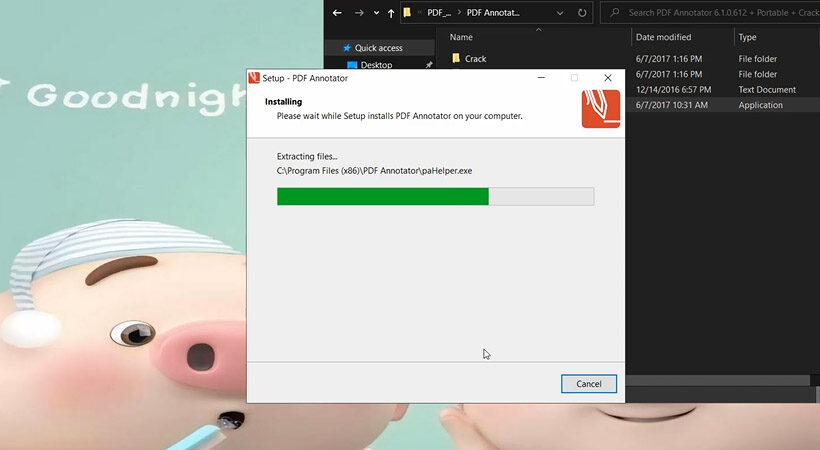Go back in File Explorer
This screenshot has height=450, width=820.
coord(337,13)
